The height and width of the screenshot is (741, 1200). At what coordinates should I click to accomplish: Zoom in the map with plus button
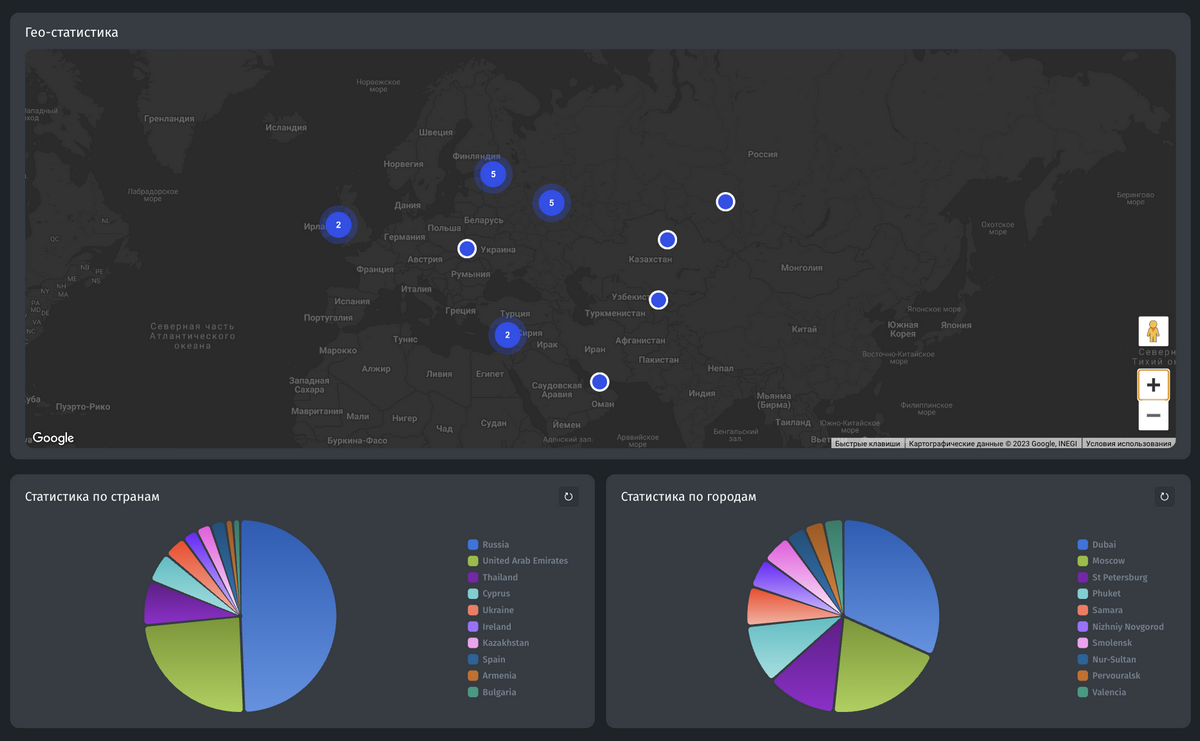click(x=1153, y=384)
